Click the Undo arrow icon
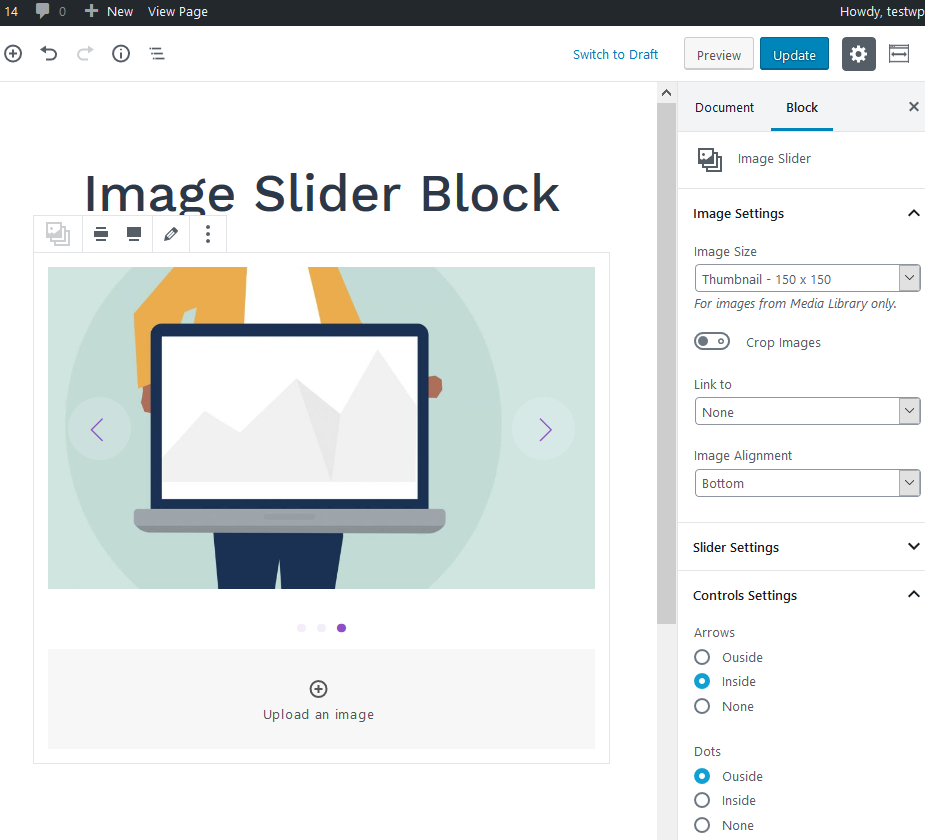 pyautogui.click(x=49, y=54)
